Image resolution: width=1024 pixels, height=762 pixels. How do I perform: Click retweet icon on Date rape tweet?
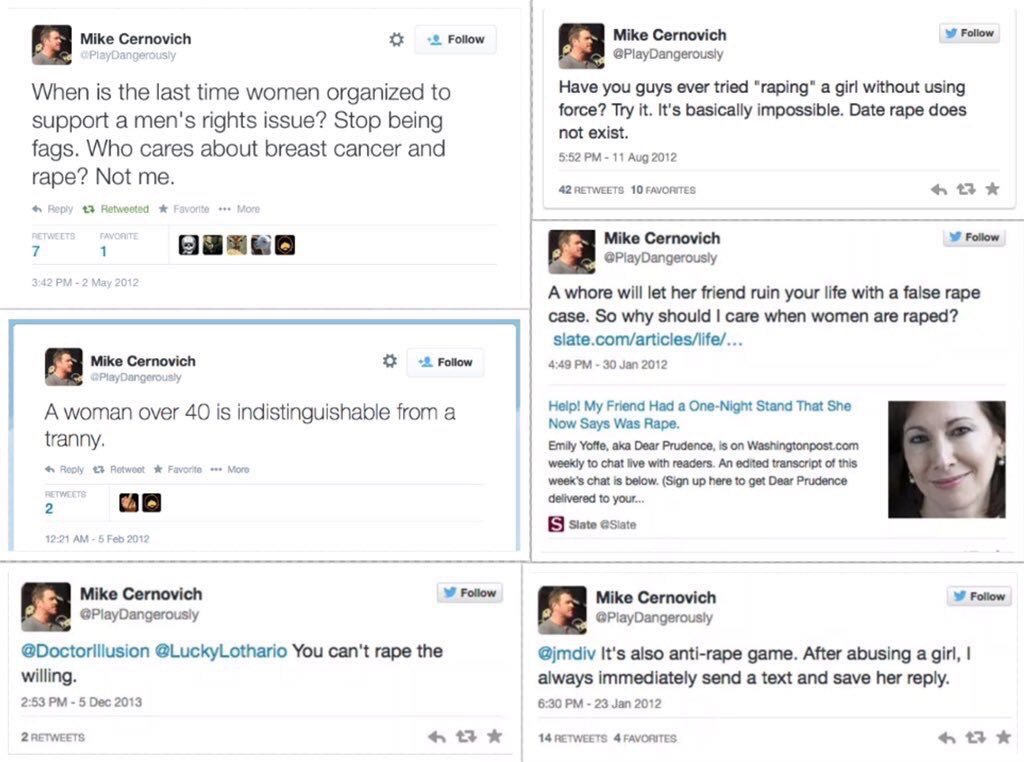click(966, 189)
